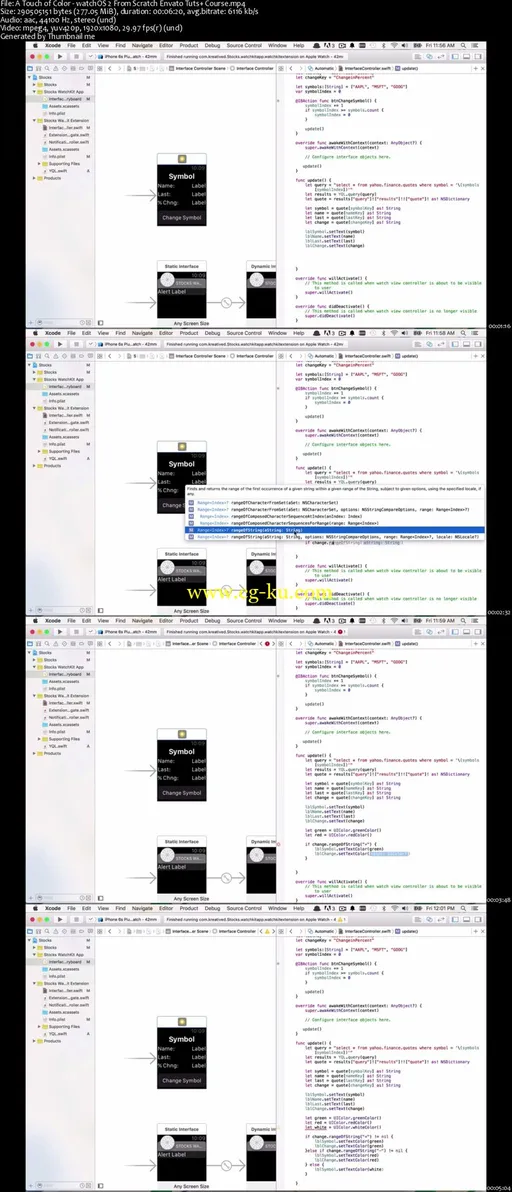Click red error icon in 11:59 AM jump bar
Screen dimensions: 512x1192
[266, 643]
